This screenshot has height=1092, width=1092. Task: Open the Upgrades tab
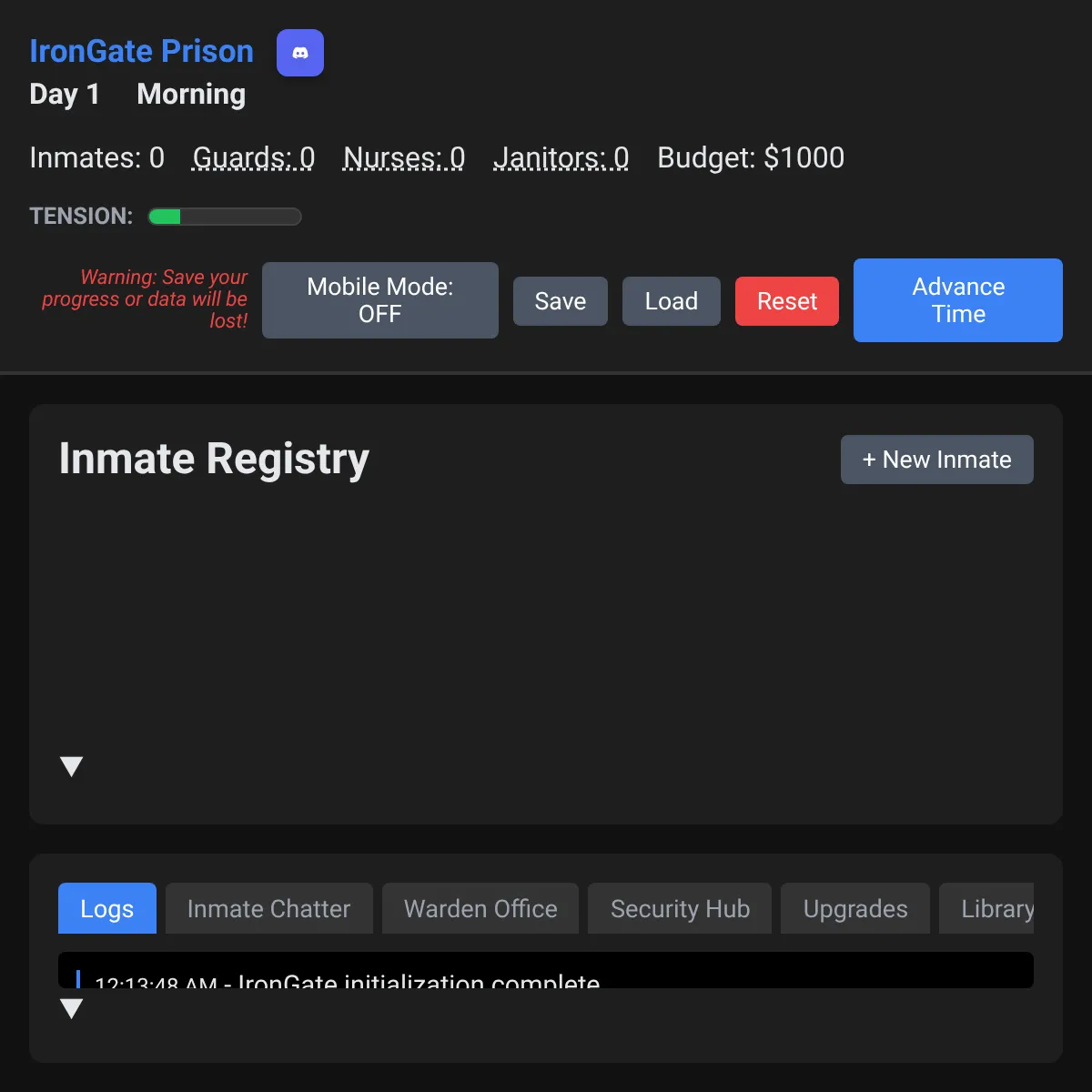tap(854, 908)
